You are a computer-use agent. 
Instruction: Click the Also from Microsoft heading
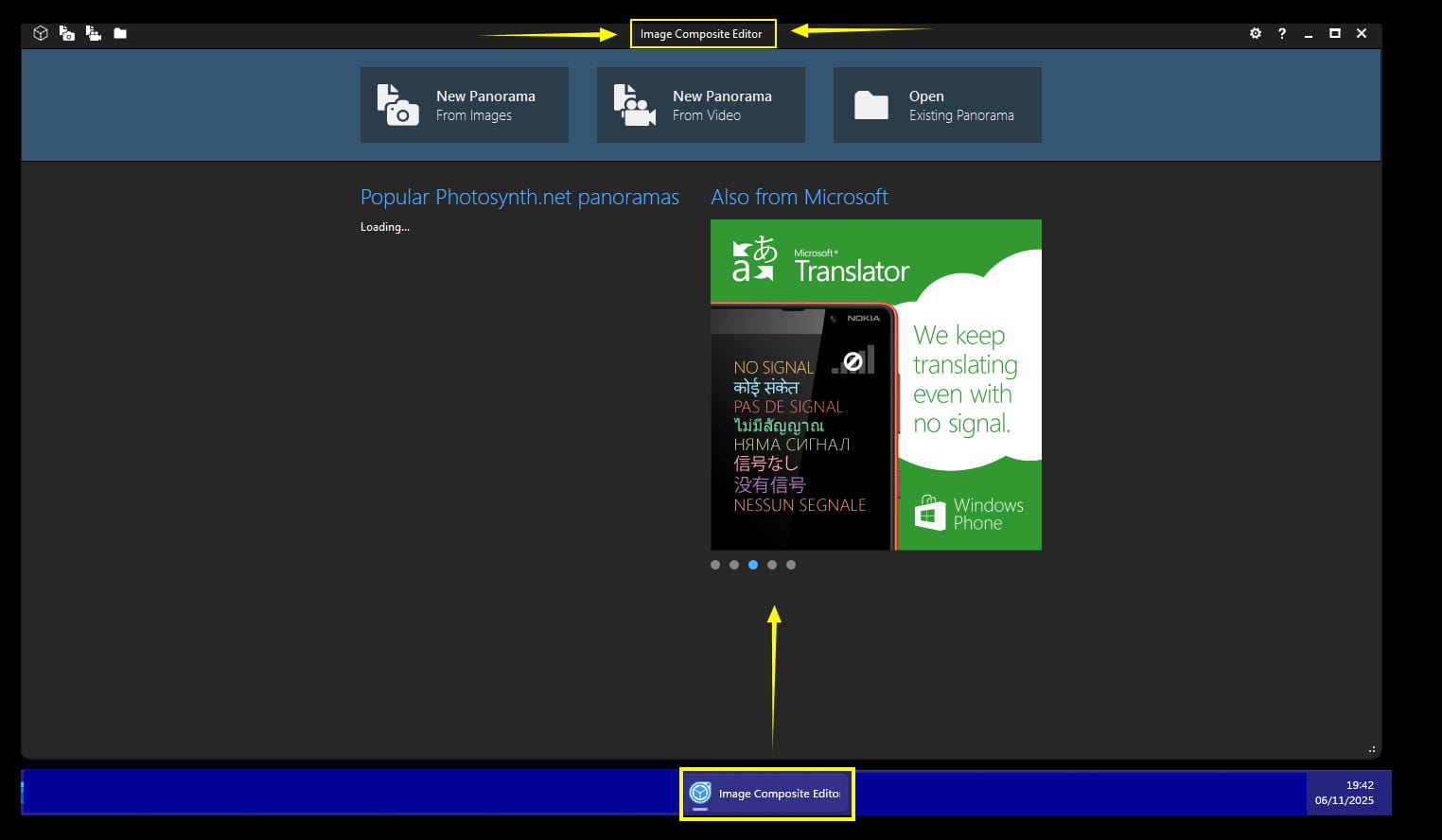[800, 197]
